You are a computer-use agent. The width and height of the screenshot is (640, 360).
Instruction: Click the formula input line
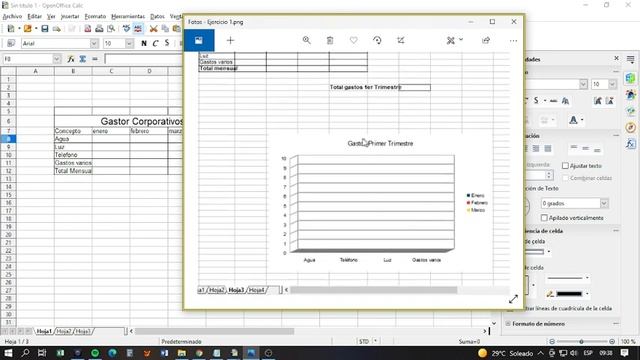(143, 59)
